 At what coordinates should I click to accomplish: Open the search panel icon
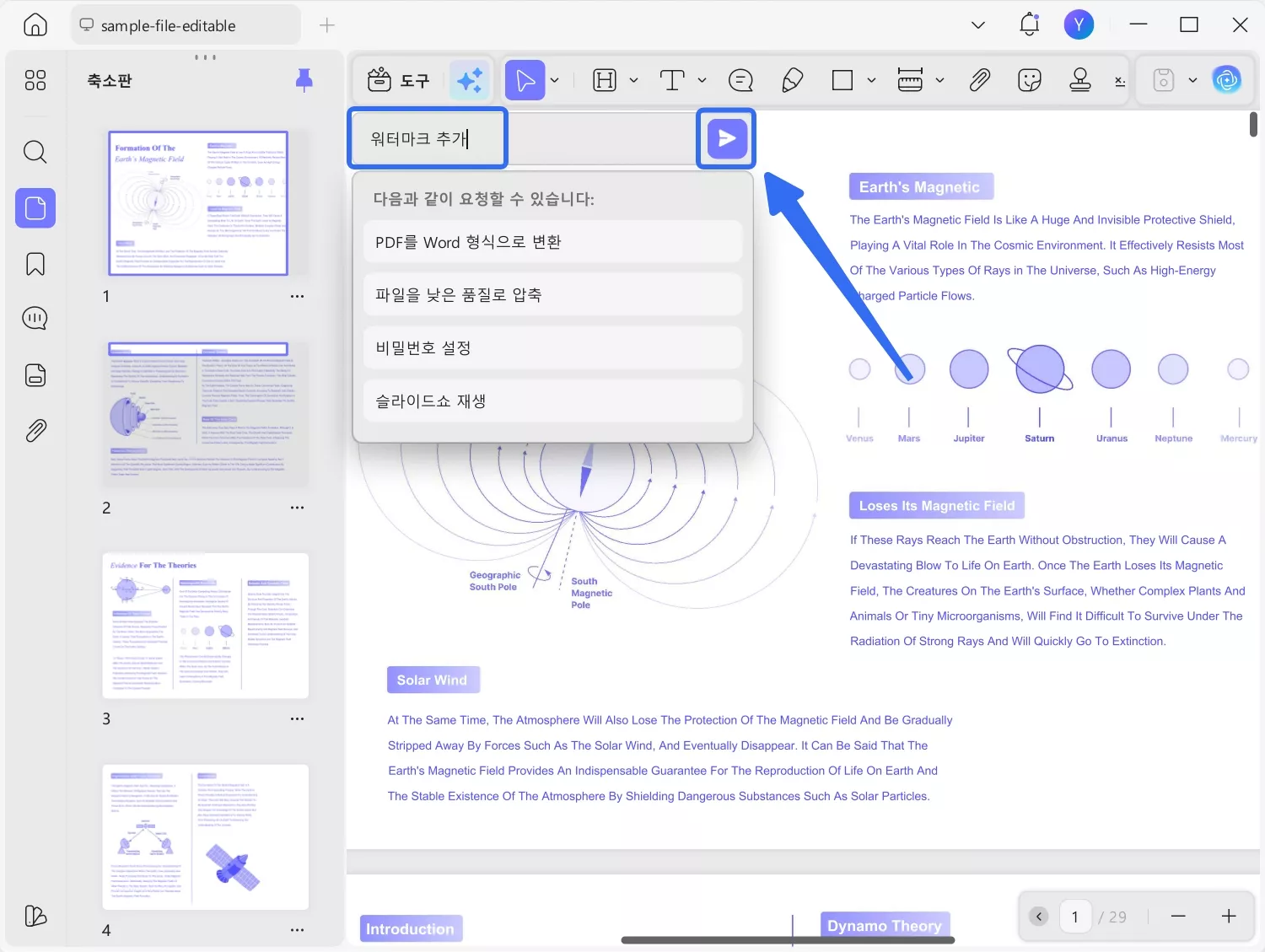[x=35, y=152]
